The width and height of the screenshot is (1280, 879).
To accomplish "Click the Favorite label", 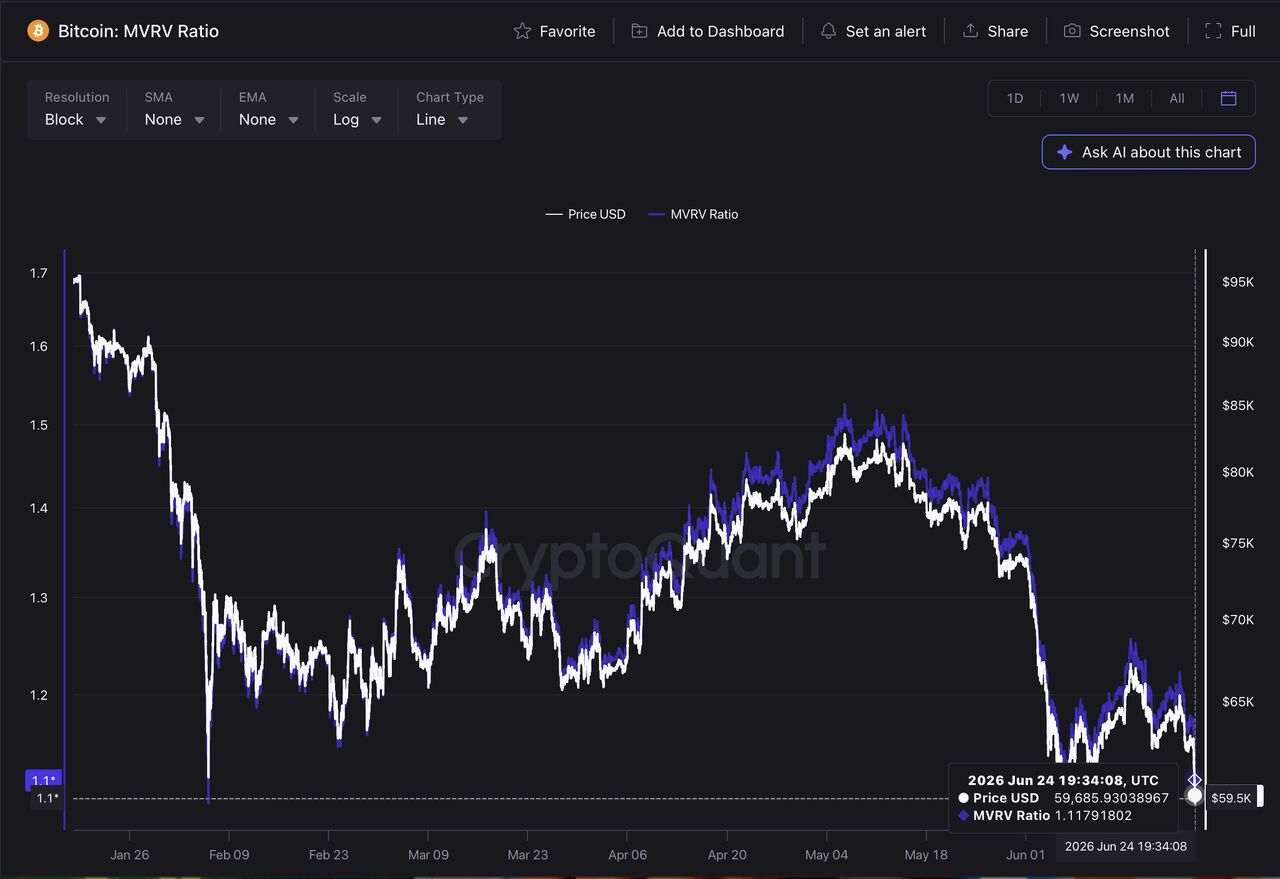I will (567, 31).
